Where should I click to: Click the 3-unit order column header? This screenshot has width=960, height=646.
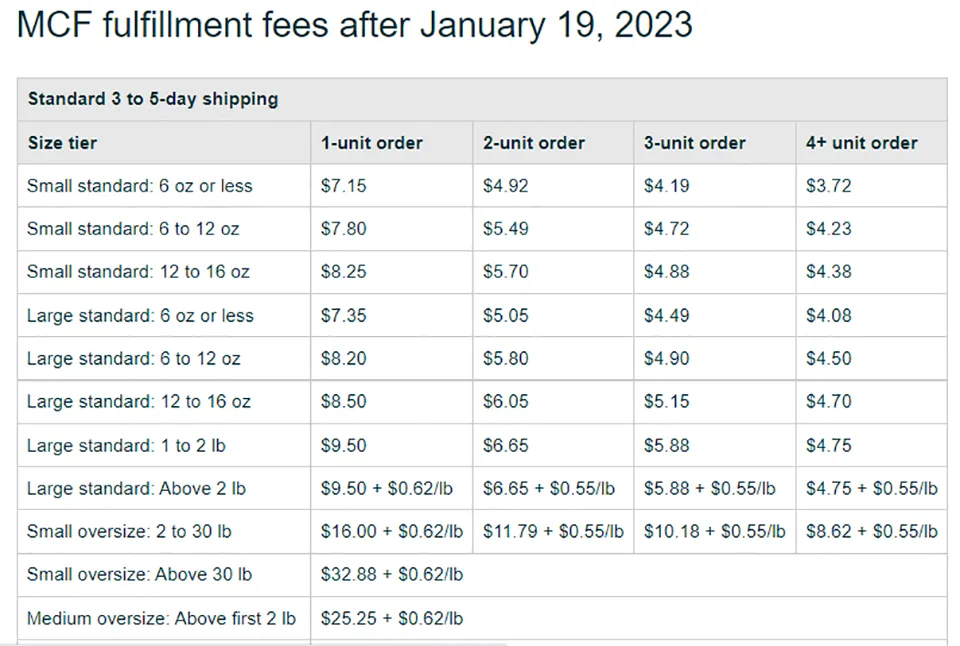click(x=694, y=143)
